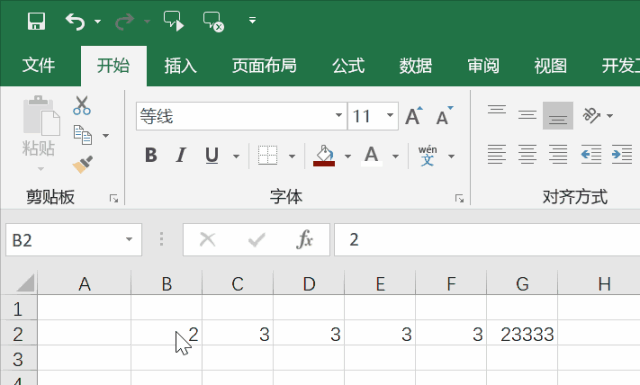
Task: Open the 文件 tab
Action: click(x=38, y=65)
